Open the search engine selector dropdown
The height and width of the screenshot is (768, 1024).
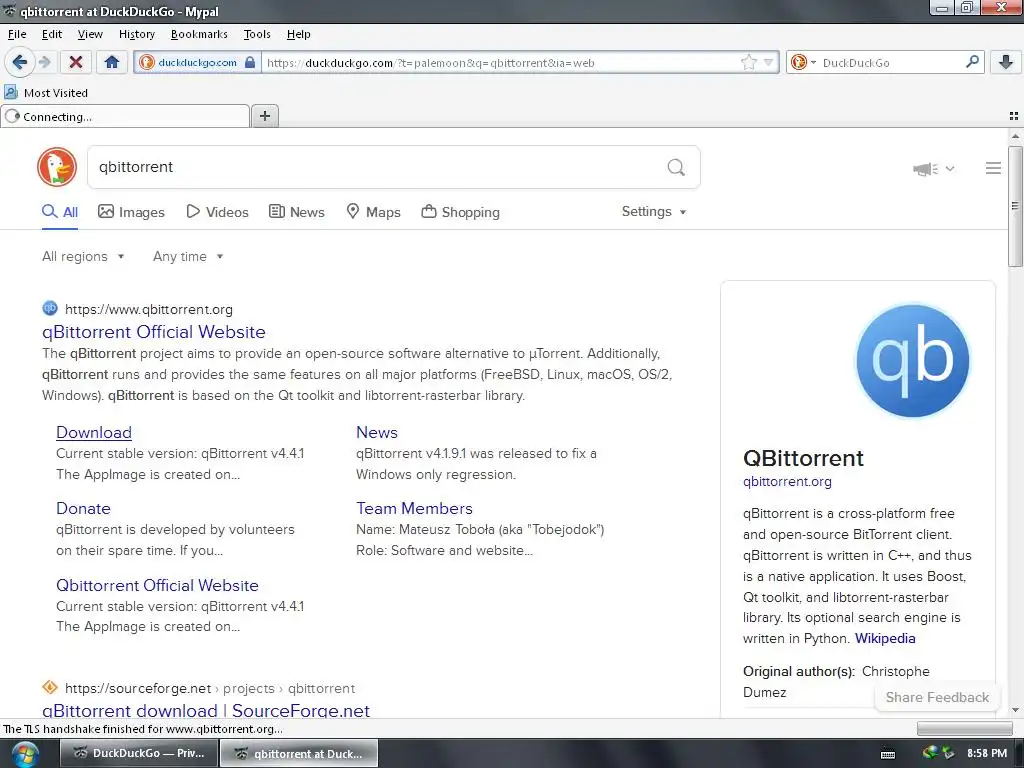coord(803,63)
